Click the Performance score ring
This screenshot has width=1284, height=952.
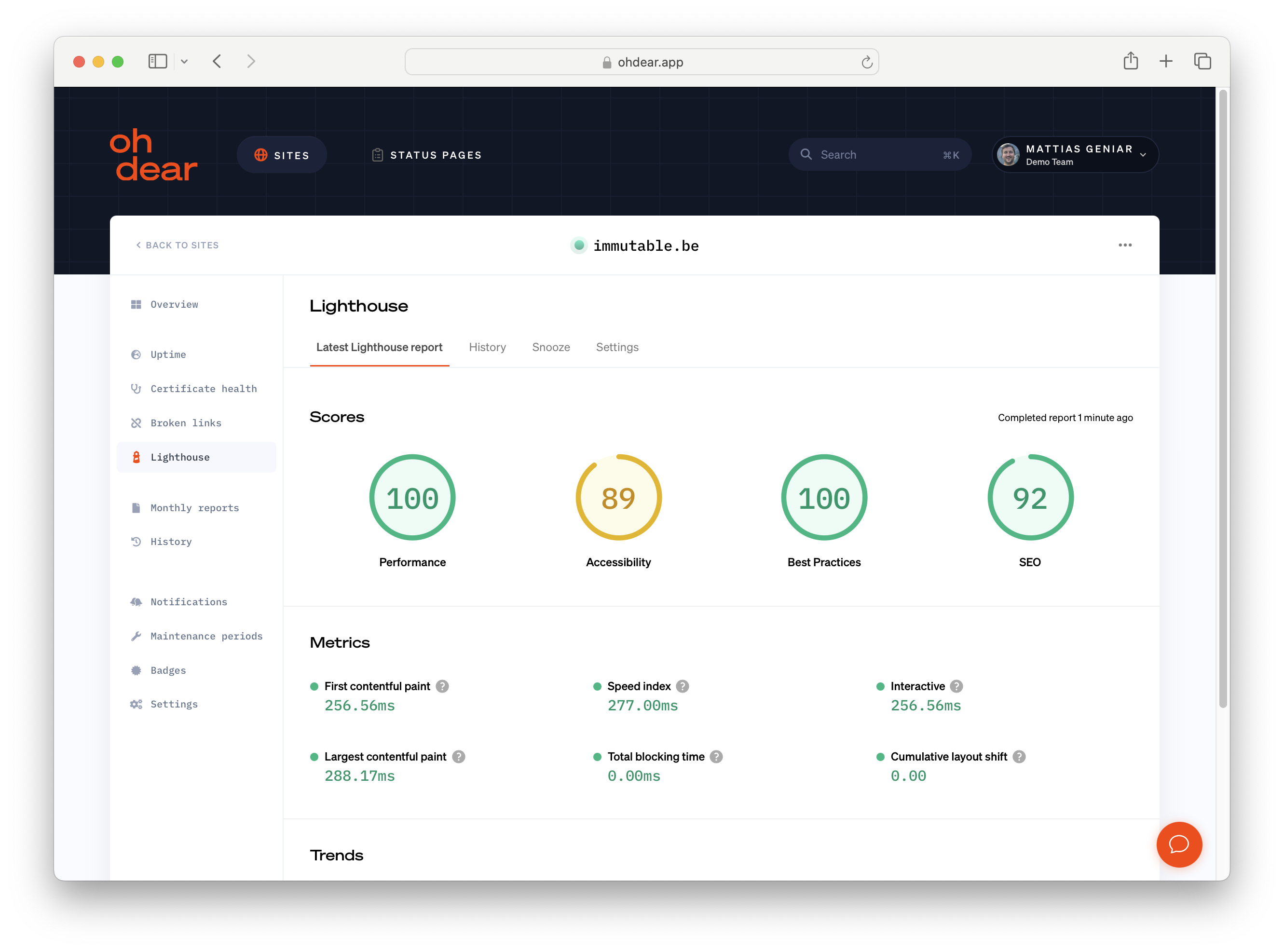pos(412,497)
